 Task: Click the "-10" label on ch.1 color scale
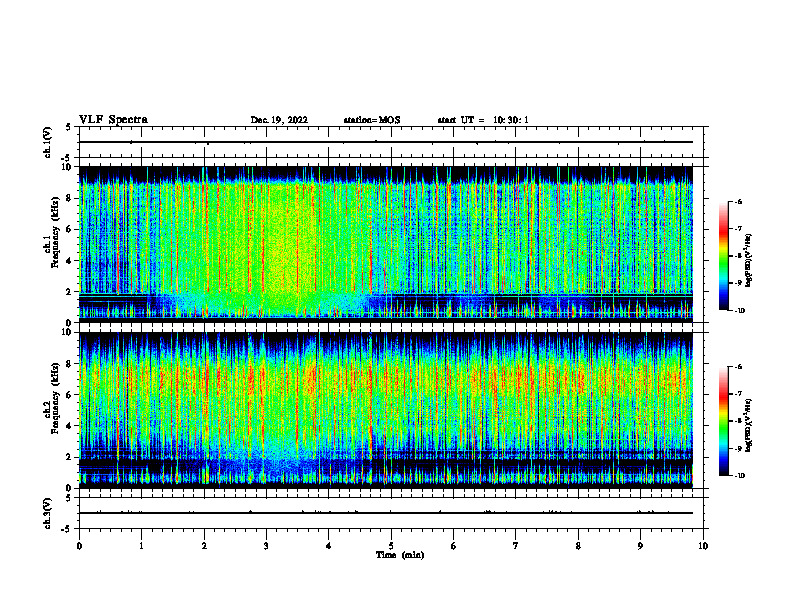point(739,310)
